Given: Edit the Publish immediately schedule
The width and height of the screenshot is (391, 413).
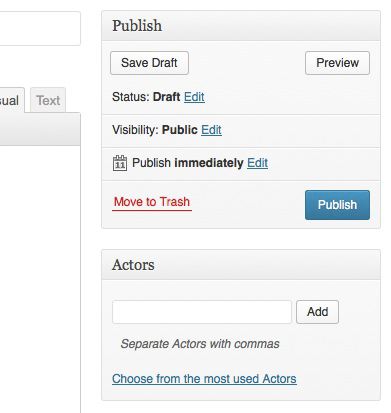Looking at the screenshot, I should [257, 163].
